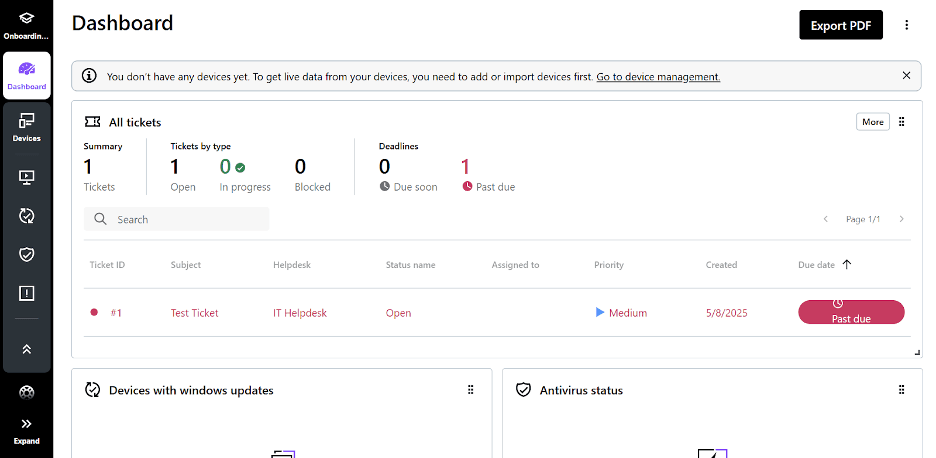Click the Open status cell
This screenshot has height=458, width=936.
tap(398, 313)
